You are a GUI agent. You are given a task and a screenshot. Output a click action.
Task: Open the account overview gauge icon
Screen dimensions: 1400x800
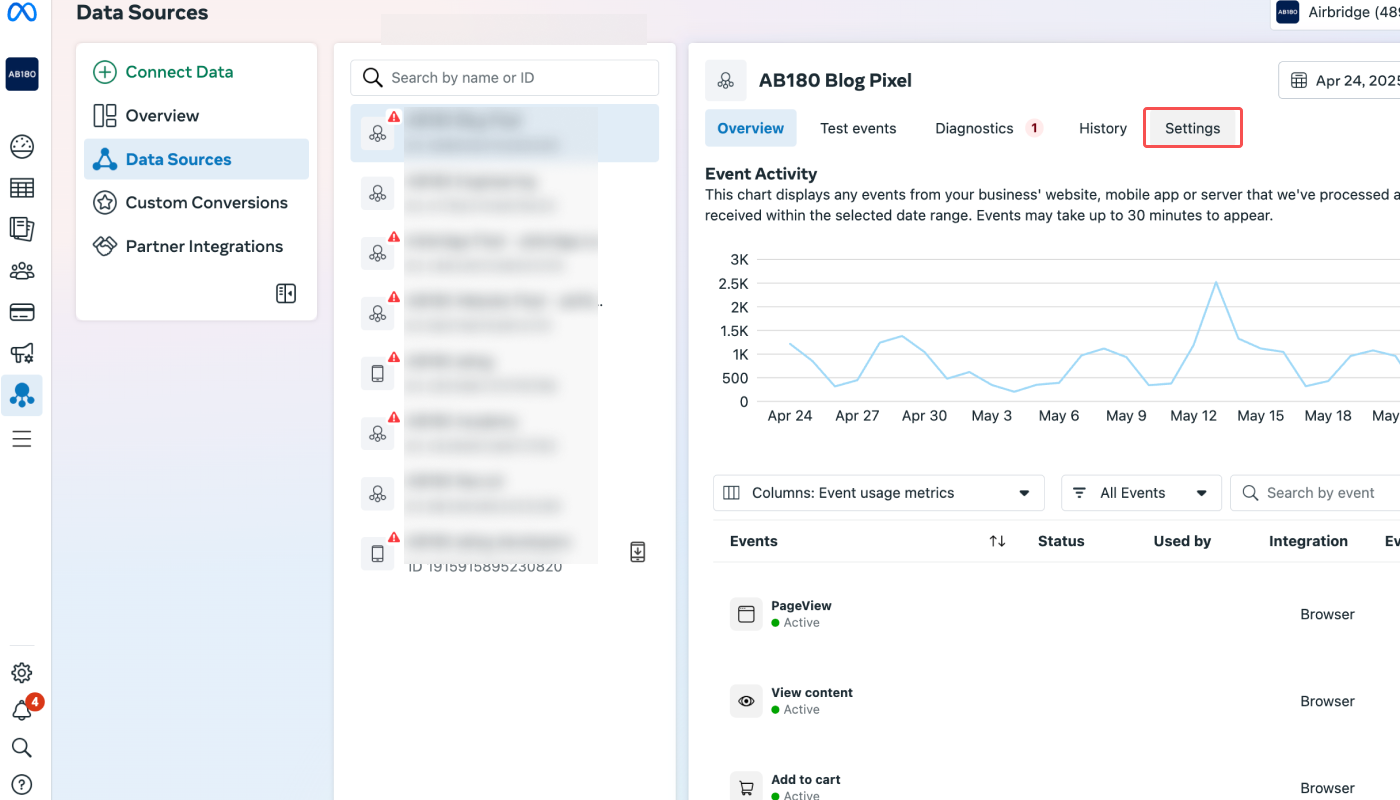point(22,146)
